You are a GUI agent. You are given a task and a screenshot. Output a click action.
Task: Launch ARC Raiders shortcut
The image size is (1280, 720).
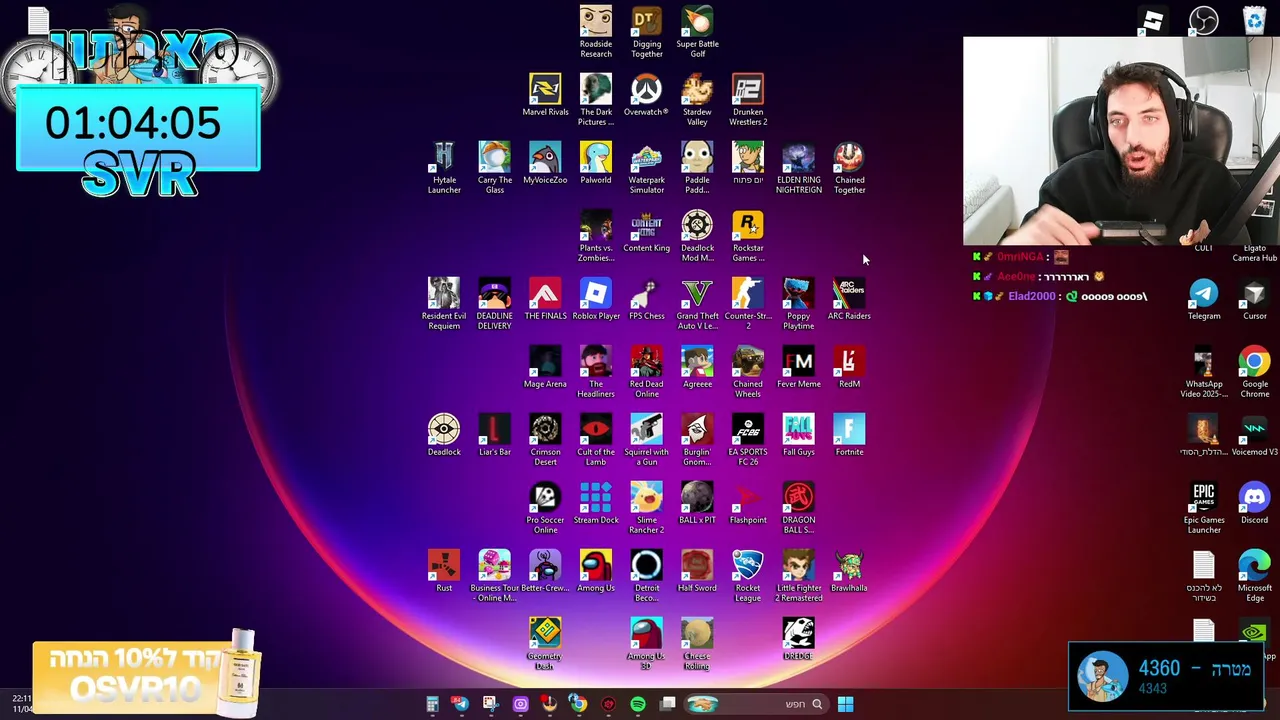point(849,299)
